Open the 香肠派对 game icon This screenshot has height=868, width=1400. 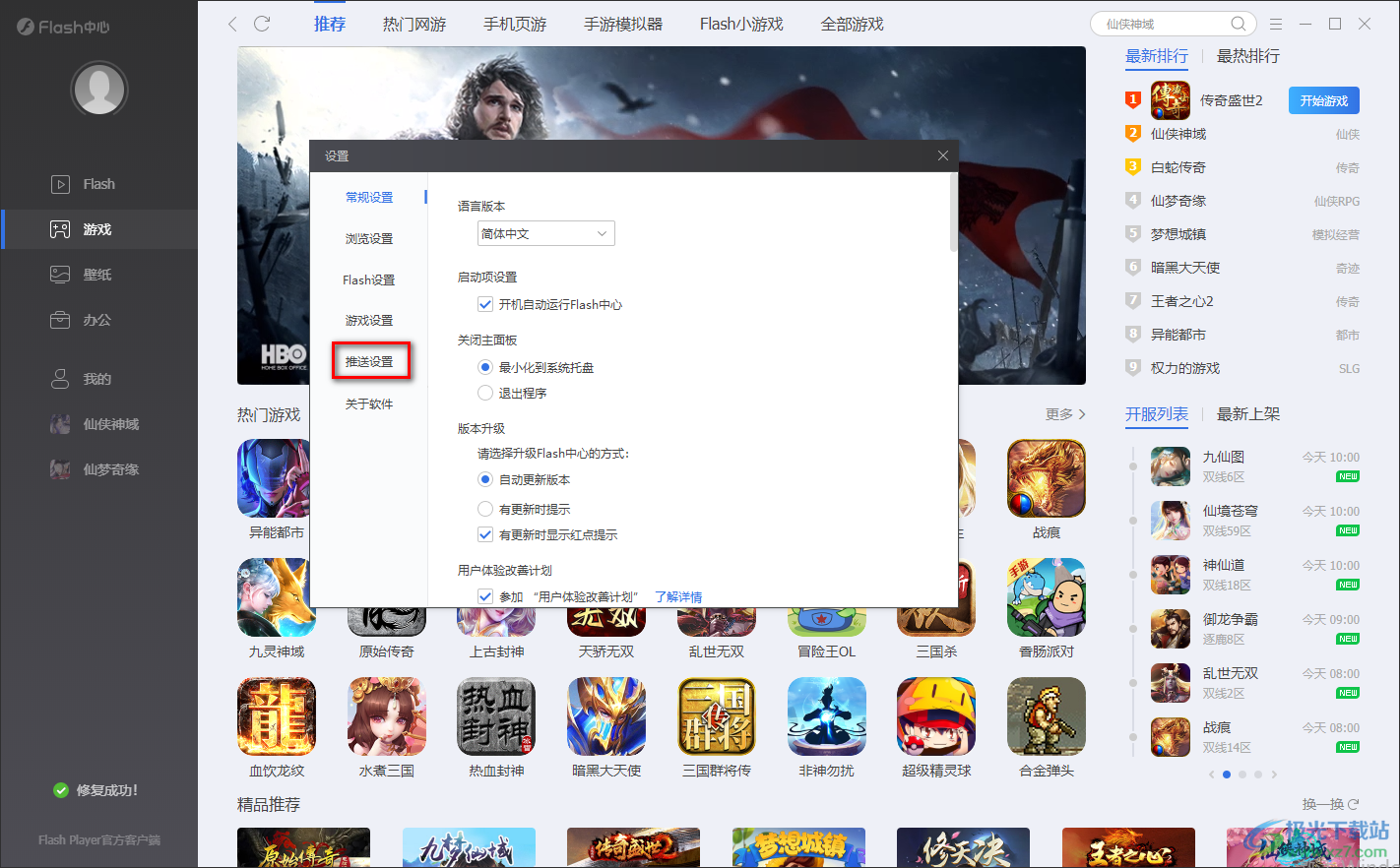(x=1047, y=597)
